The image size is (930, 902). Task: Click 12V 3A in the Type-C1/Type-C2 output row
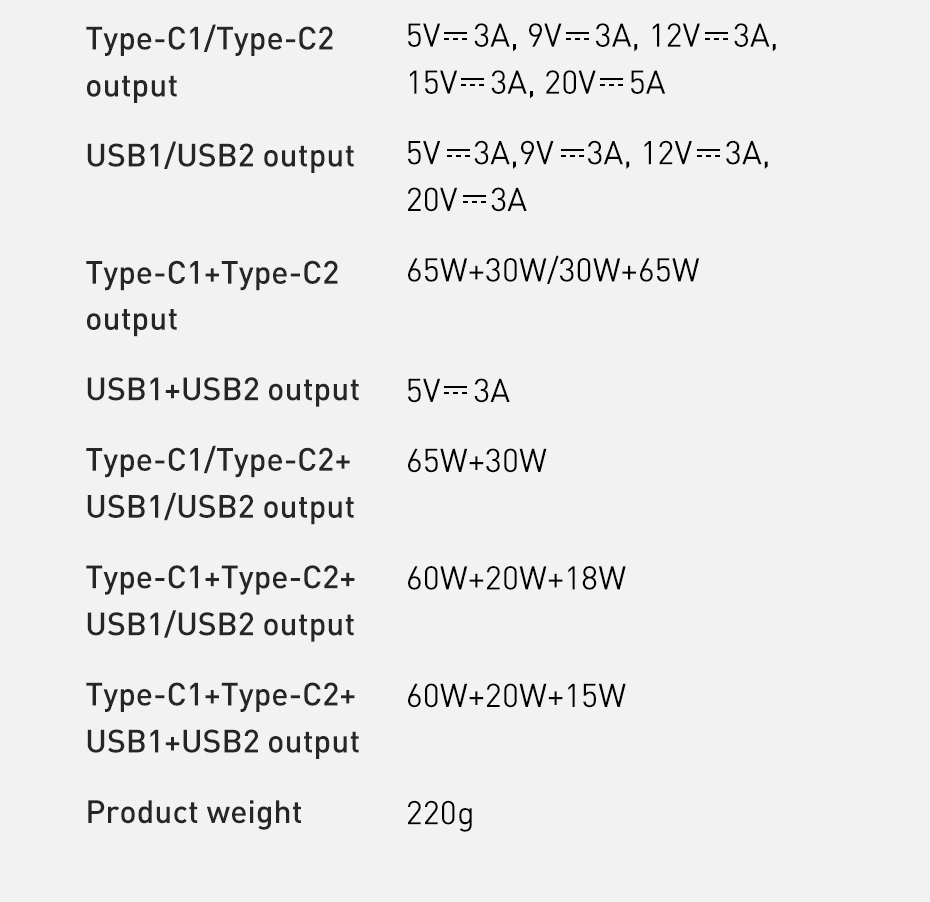[x=712, y=38]
